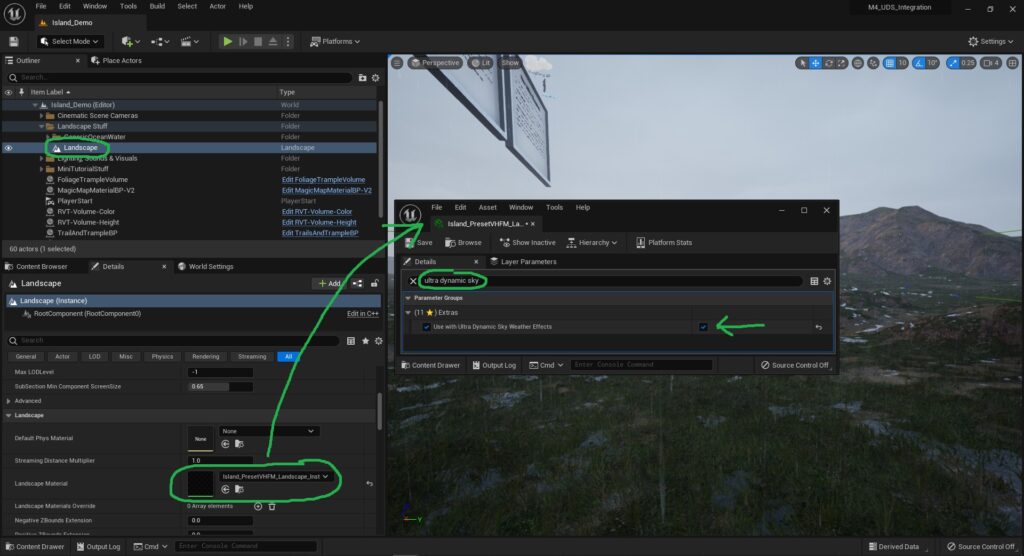Screen dimensions: 1024x556
Task: Toggle visibility of the Landscape actor
Action: point(8,148)
